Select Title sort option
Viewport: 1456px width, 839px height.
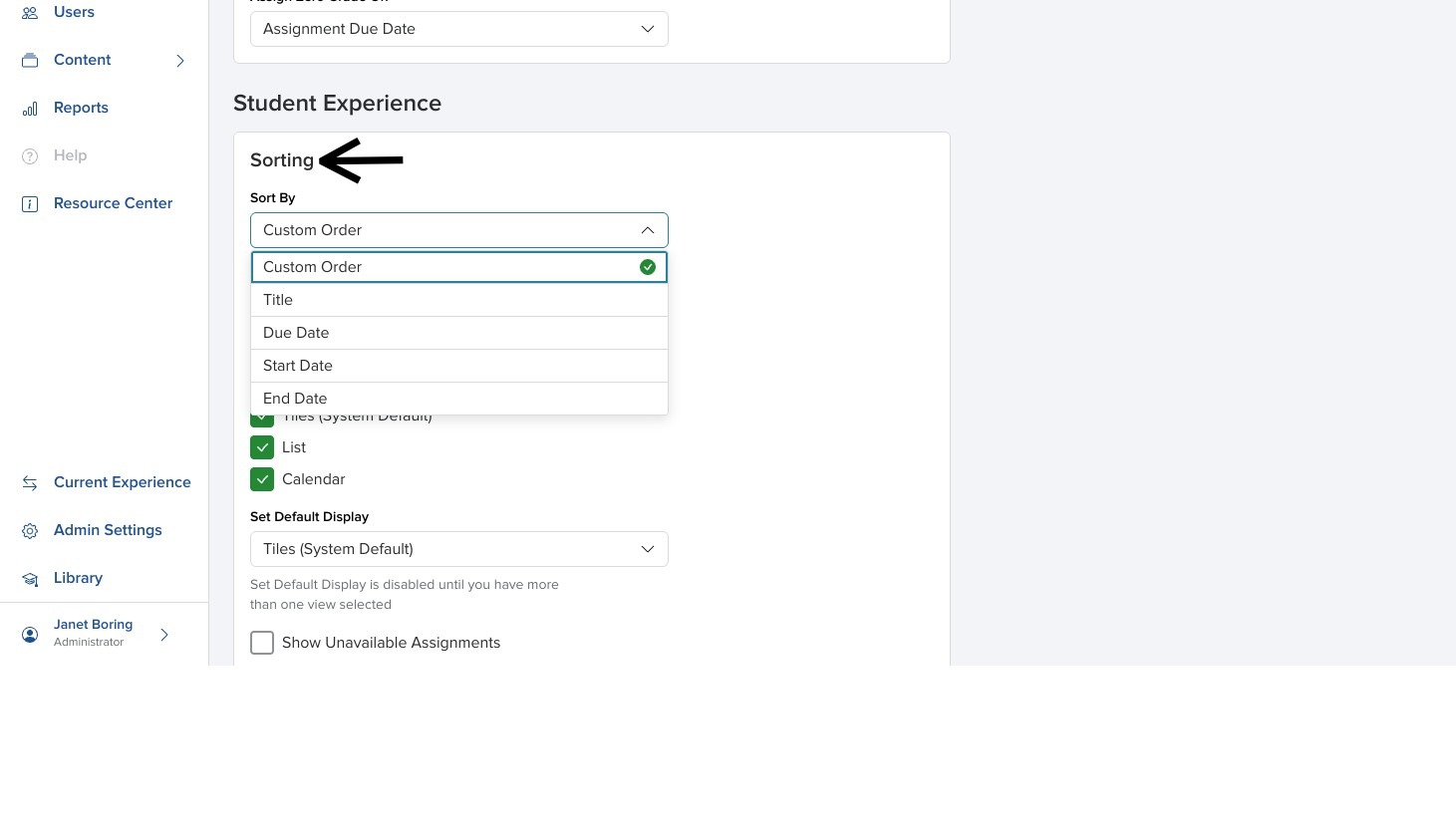459,300
